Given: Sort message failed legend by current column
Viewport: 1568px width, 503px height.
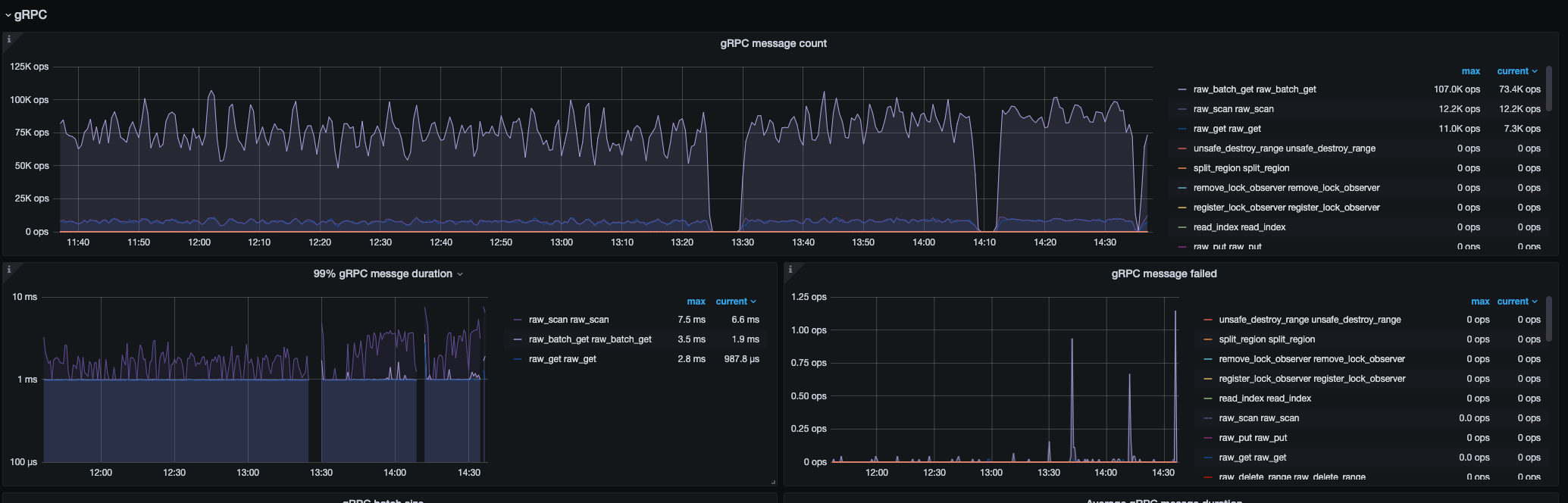Looking at the screenshot, I should pyautogui.click(x=1516, y=301).
